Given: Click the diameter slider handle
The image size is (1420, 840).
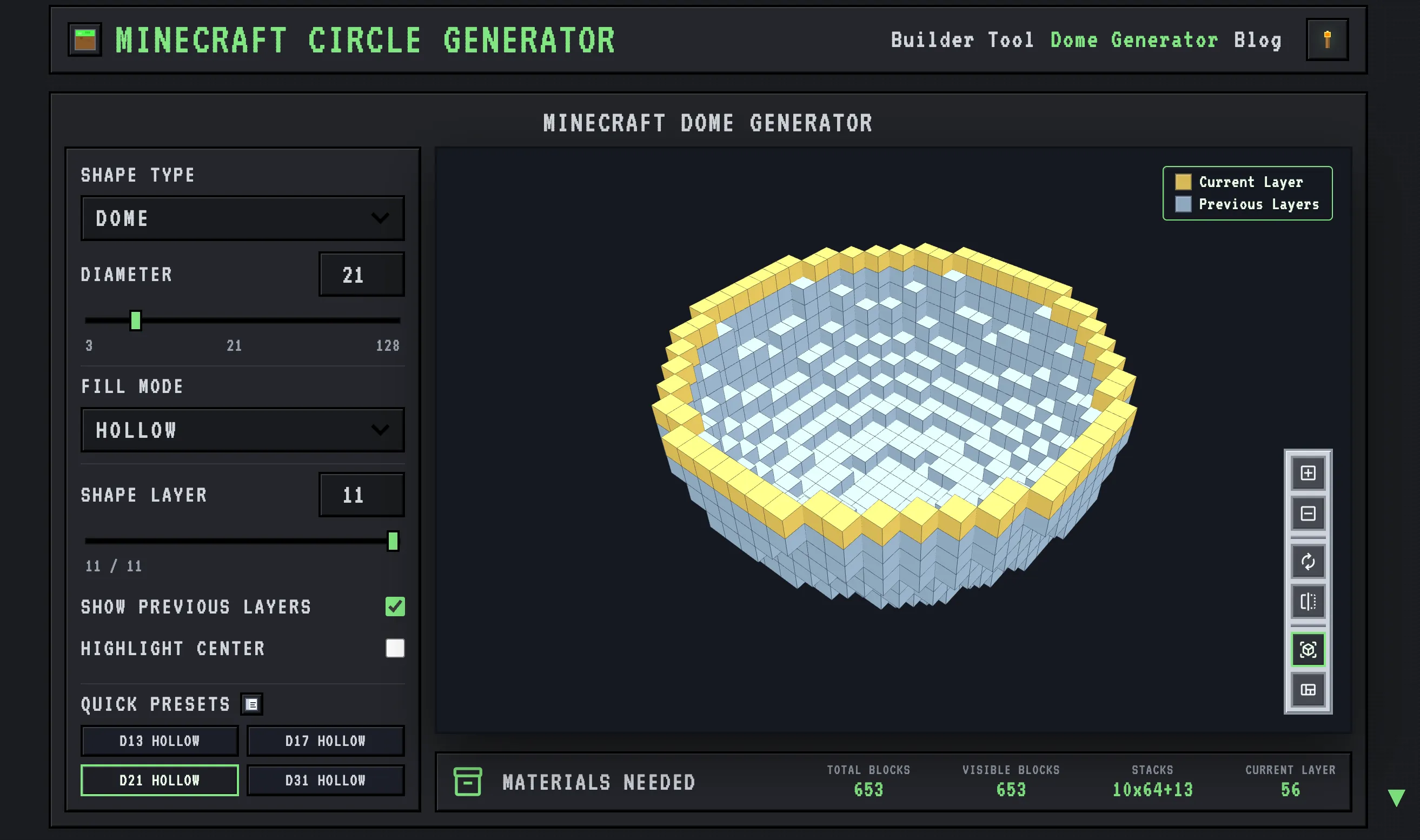Looking at the screenshot, I should tap(135, 321).
